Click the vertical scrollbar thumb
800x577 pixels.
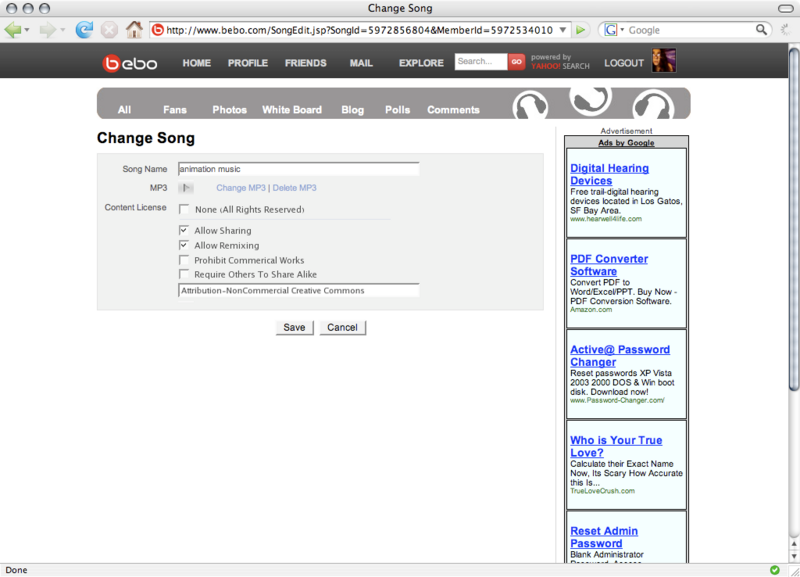794,218
